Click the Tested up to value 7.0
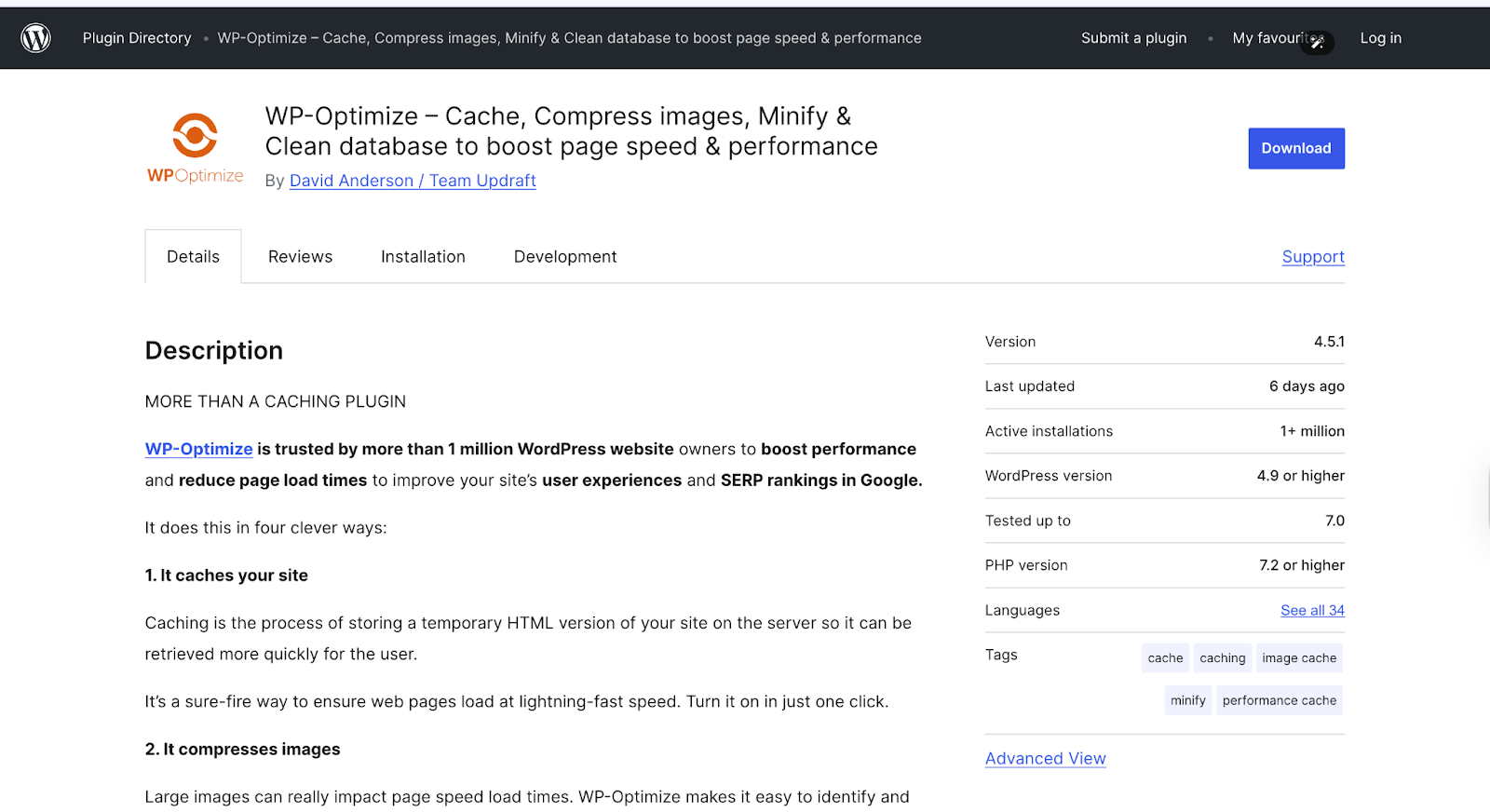This screenshot has width=1490, height=812. 1334,521
